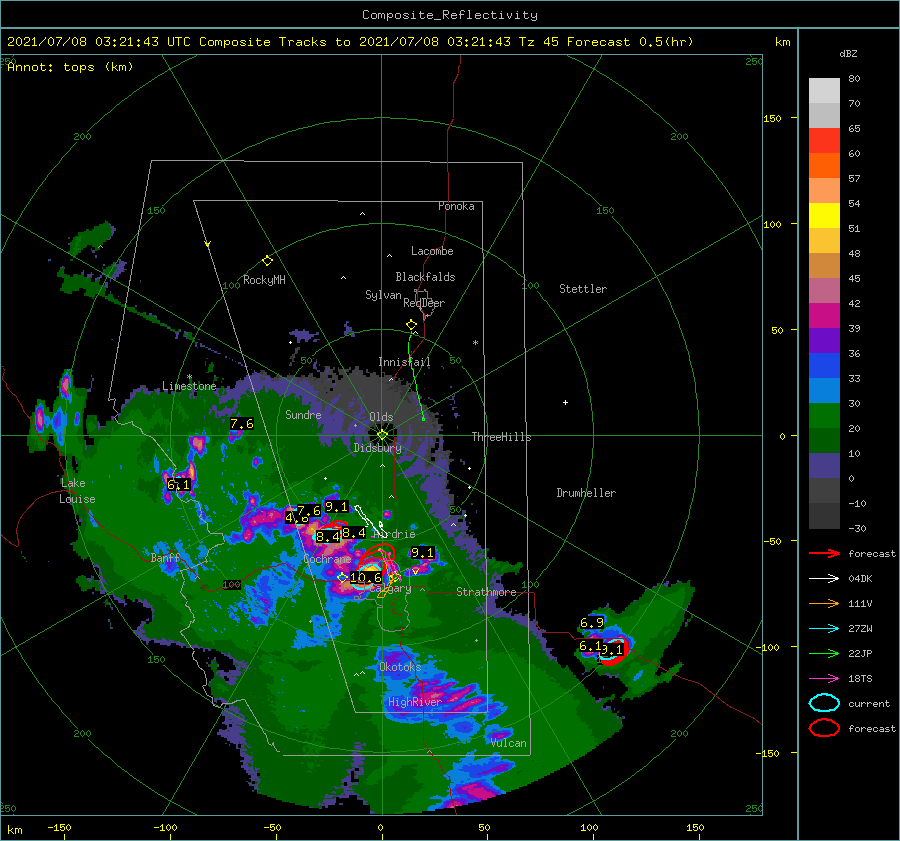
Task: Click the radar center marker at Olds
Action: click(x=382, y=435)
